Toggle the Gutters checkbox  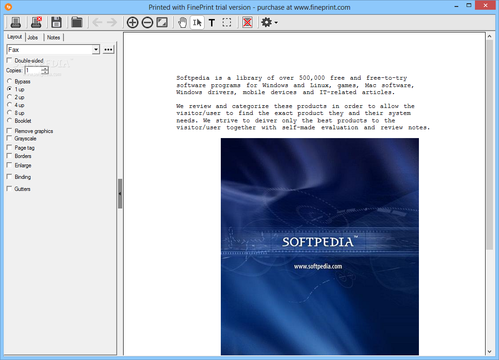[9, 188]
